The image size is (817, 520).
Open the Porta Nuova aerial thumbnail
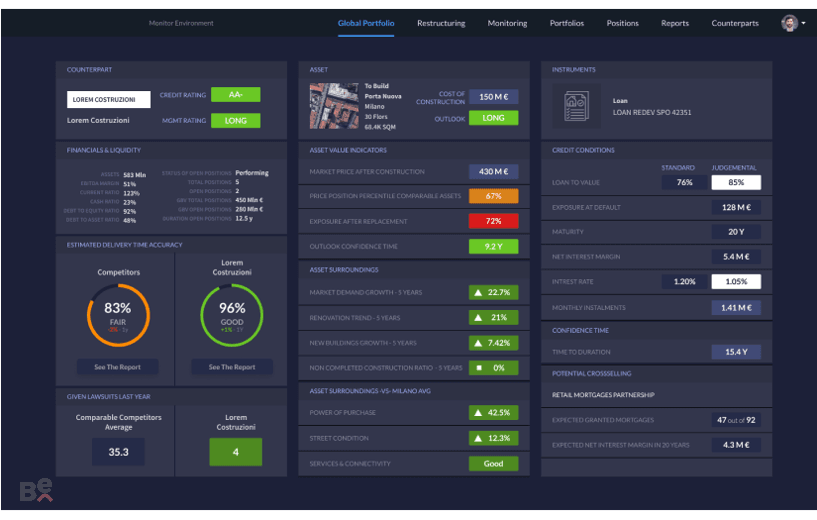point(334,106)
